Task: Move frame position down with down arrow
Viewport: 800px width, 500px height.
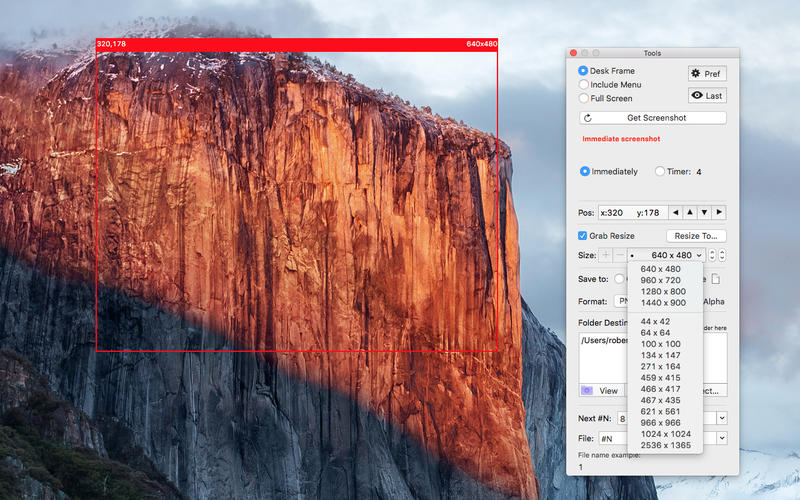Action: [x=704, y=213]
